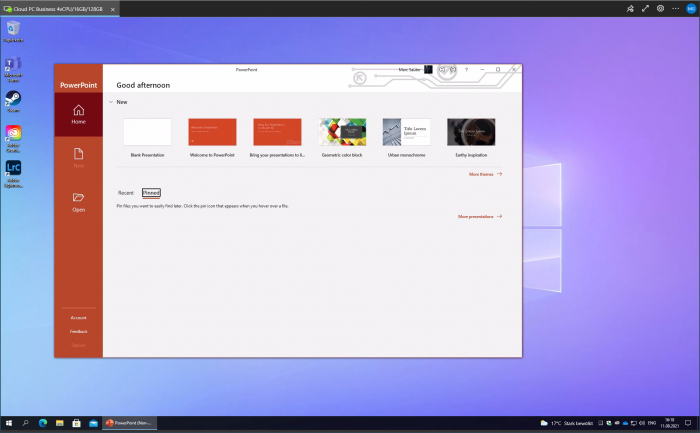
Task: Follow the More presentations link
Action: click(x=480, y=216)
